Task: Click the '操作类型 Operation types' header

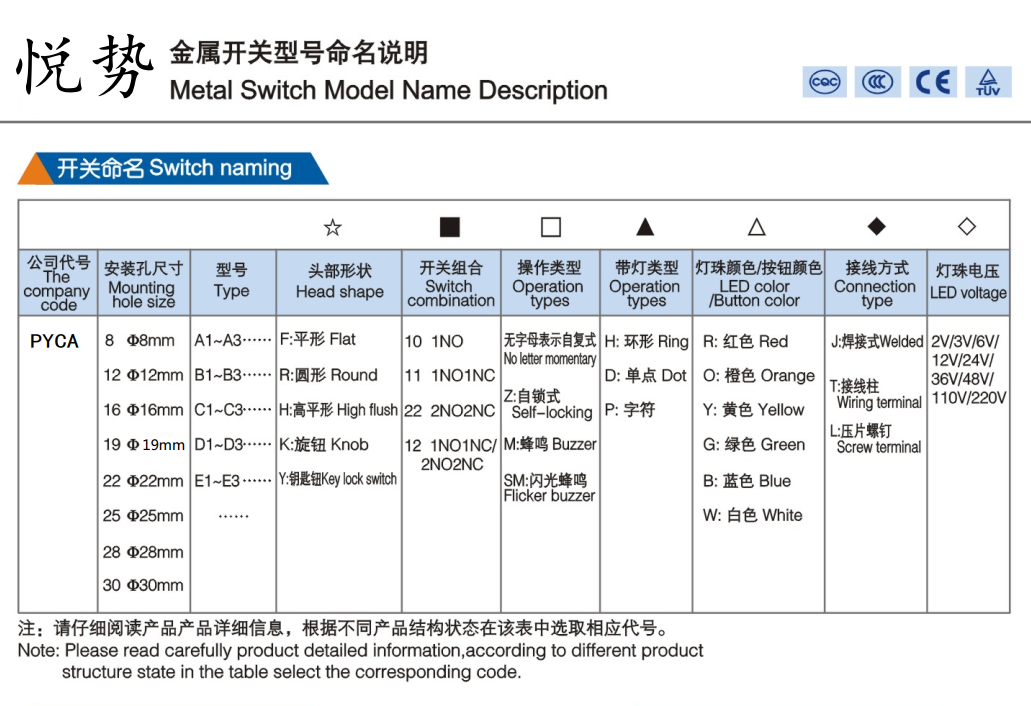Action: pos(550,283)
